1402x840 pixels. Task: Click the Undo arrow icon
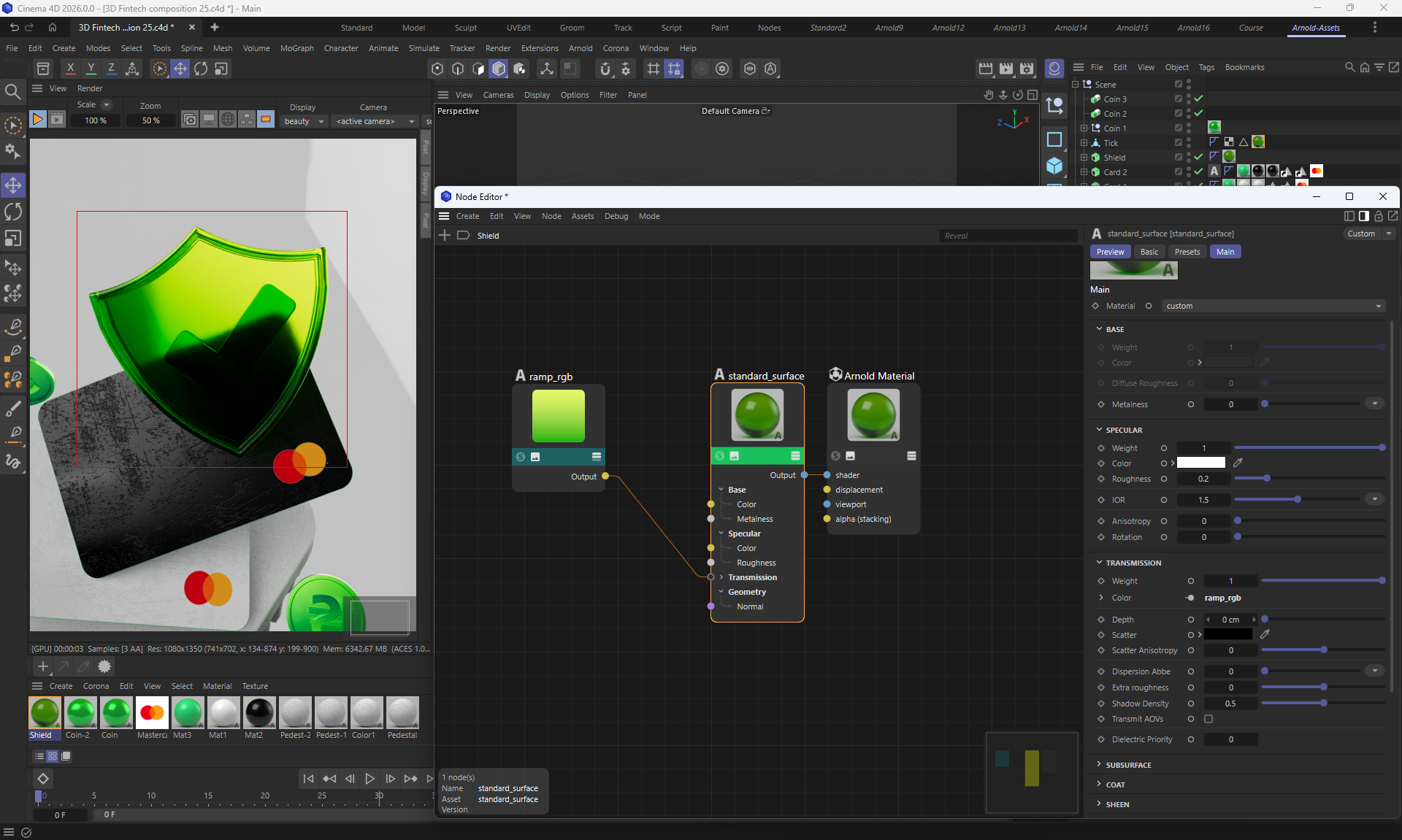tap(14, 27)
